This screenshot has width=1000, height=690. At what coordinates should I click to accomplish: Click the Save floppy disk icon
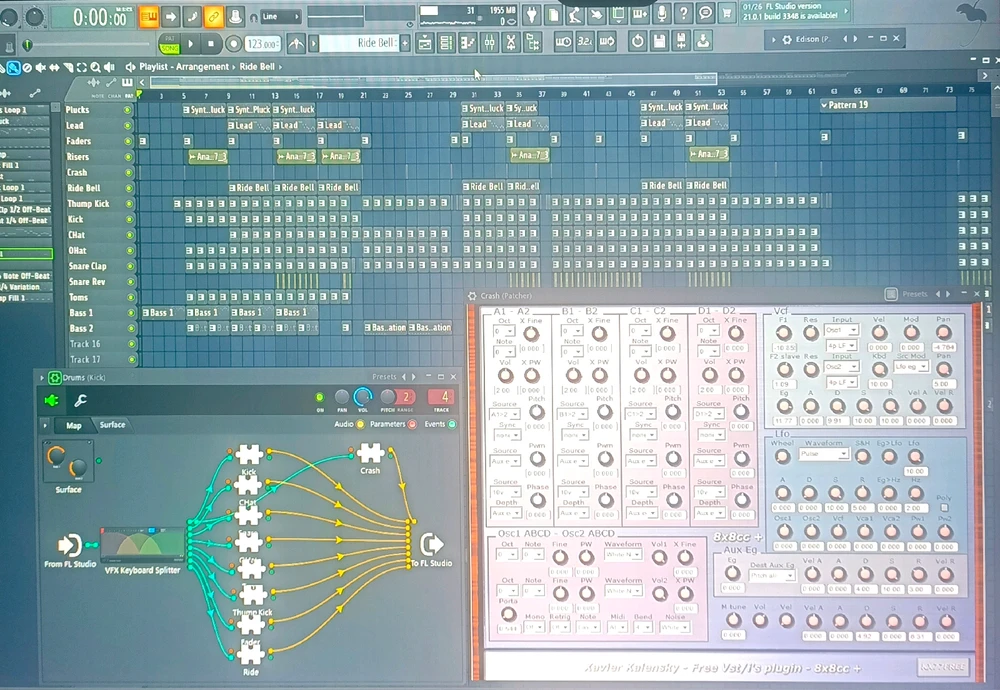click(x=659, y=41)
